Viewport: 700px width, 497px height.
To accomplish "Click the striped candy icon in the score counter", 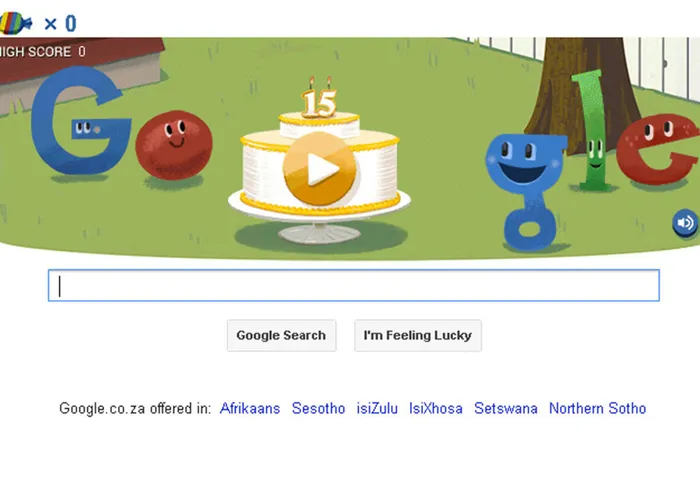I will 15,23.
